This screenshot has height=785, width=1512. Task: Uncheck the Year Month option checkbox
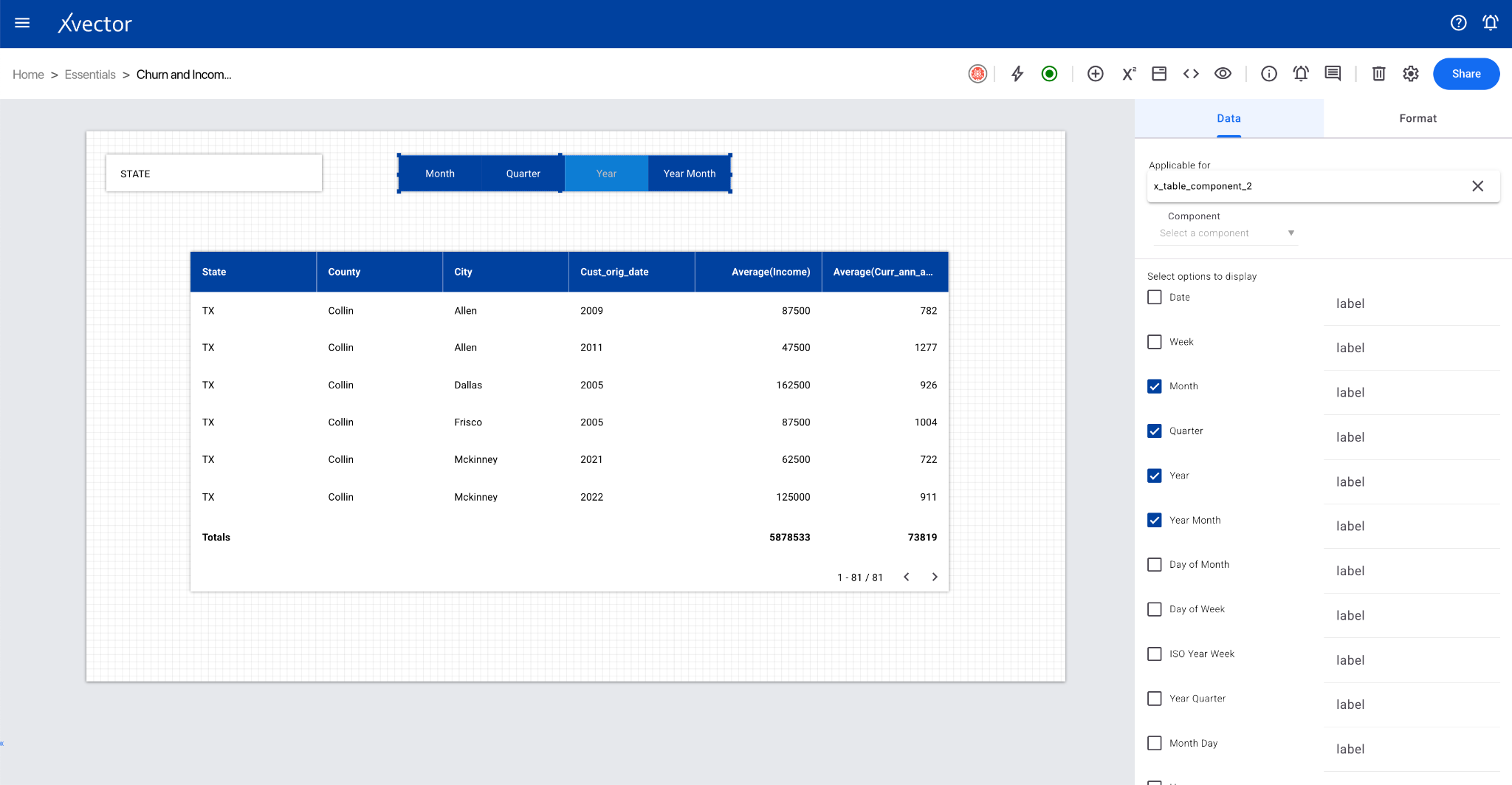click(1155, 520)
